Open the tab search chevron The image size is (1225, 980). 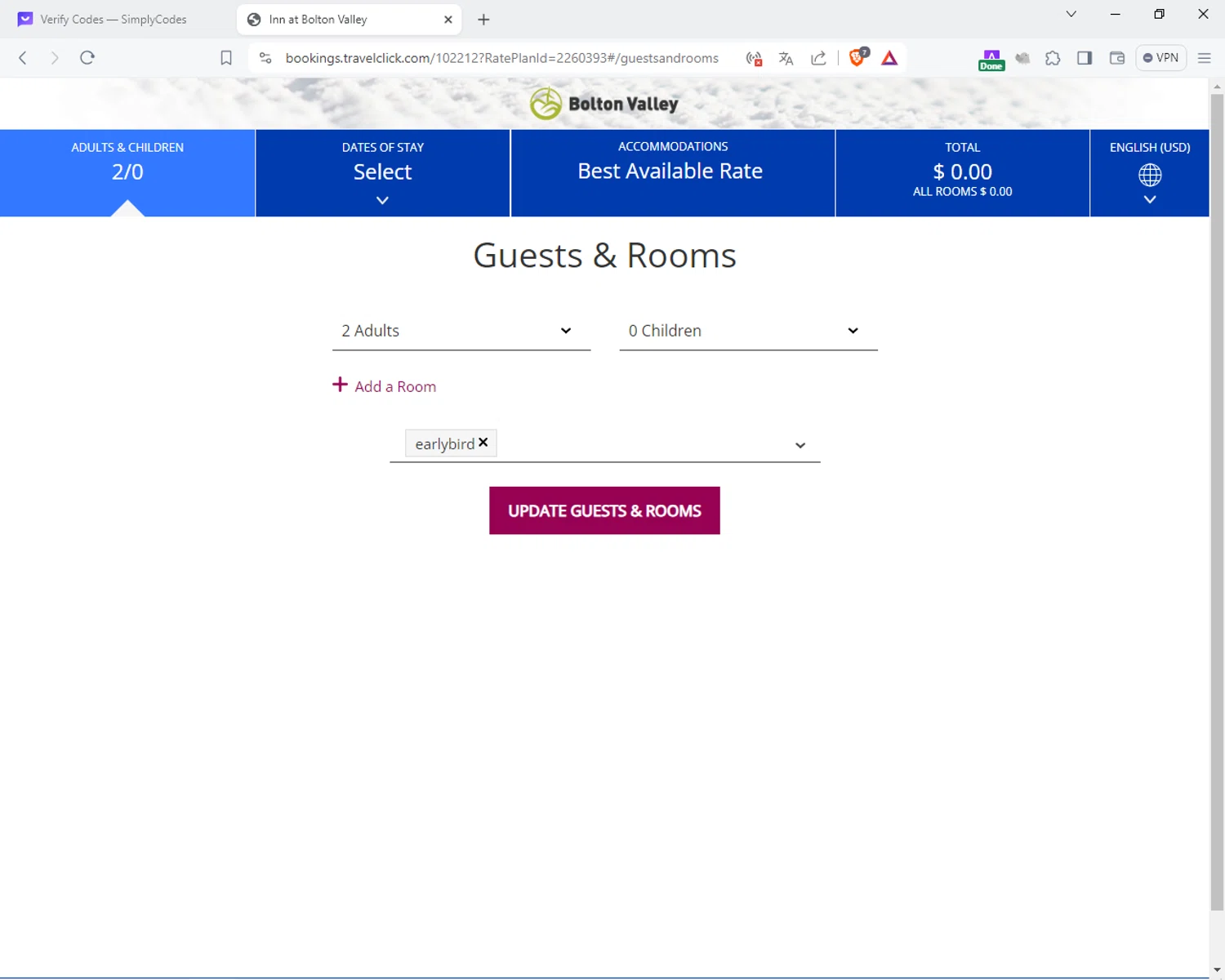(1071, 14)
